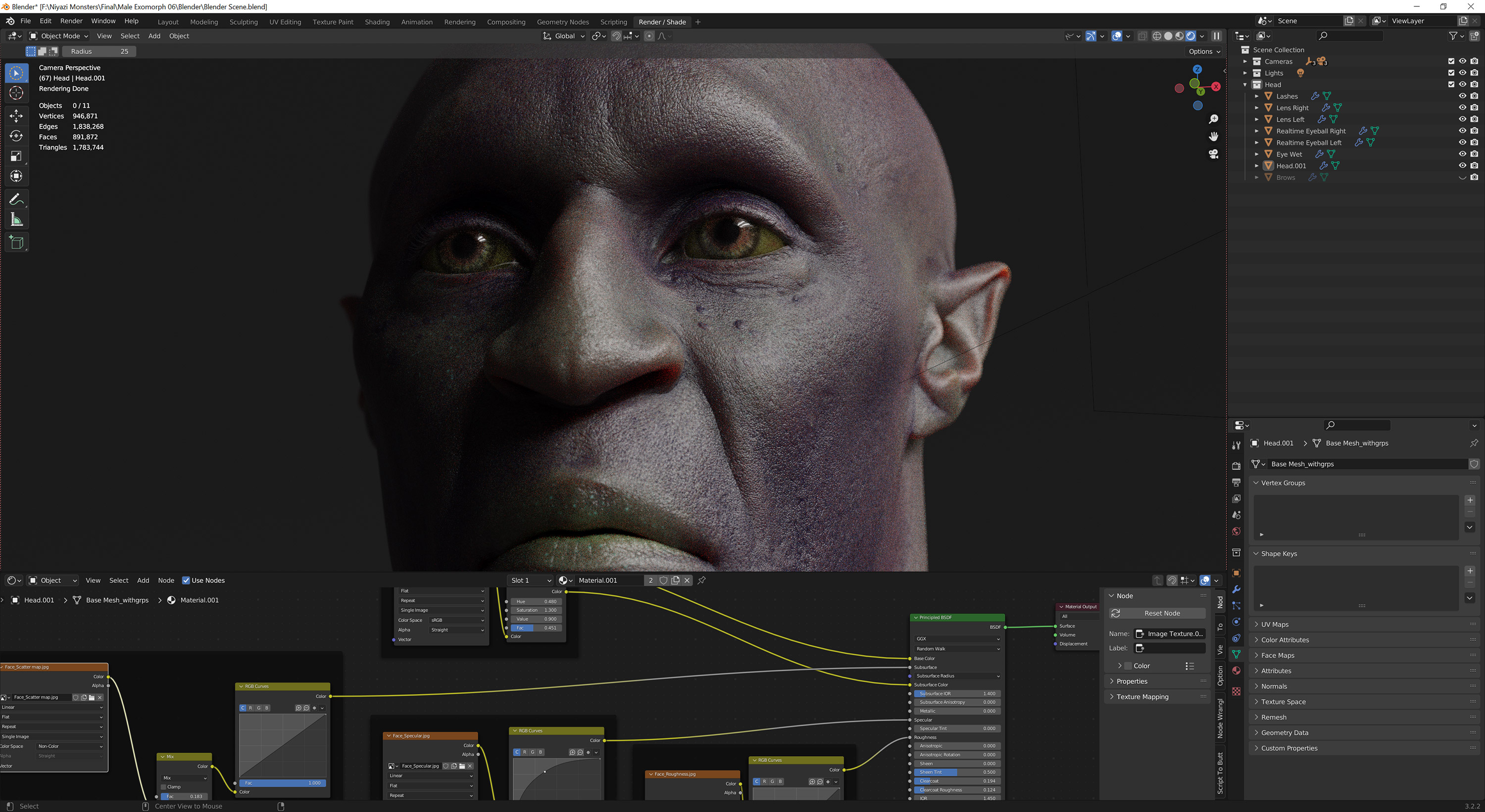Screen dimensions: 1485x812
Task: Select the Cursor tool in the viewport toolbar
Action: [16, 93]
